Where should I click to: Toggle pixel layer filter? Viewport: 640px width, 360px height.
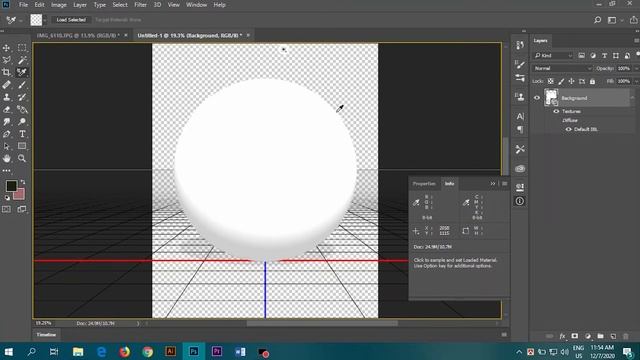click(x=582, y=56)
